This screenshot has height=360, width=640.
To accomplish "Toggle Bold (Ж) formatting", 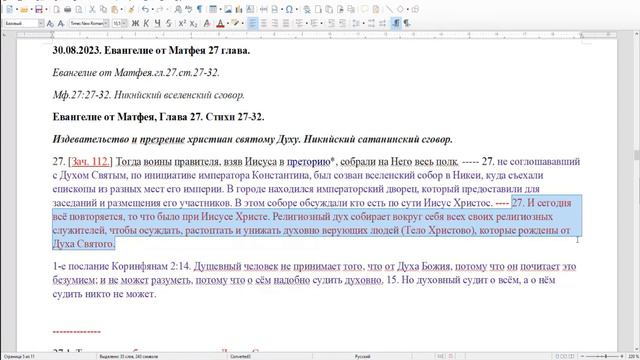I will tap(135, 23).
